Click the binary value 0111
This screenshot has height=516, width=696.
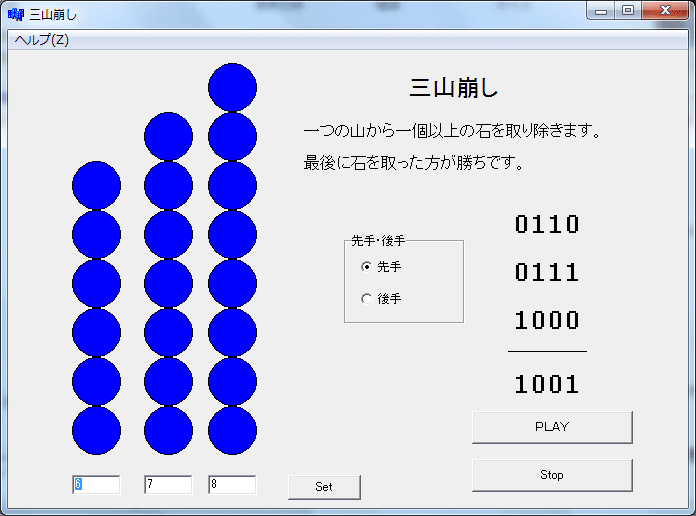point(547,272)
